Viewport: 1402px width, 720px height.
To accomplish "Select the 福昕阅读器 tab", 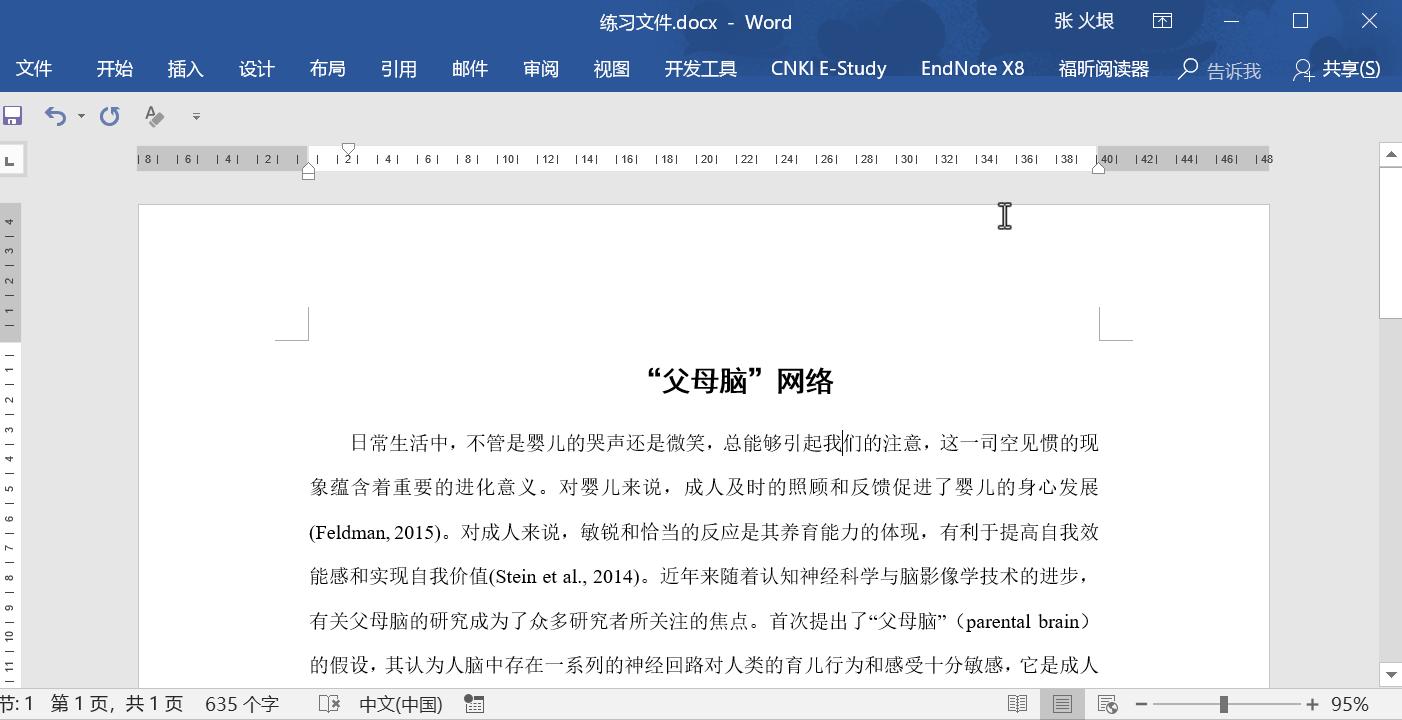I will click(1104, 69).
